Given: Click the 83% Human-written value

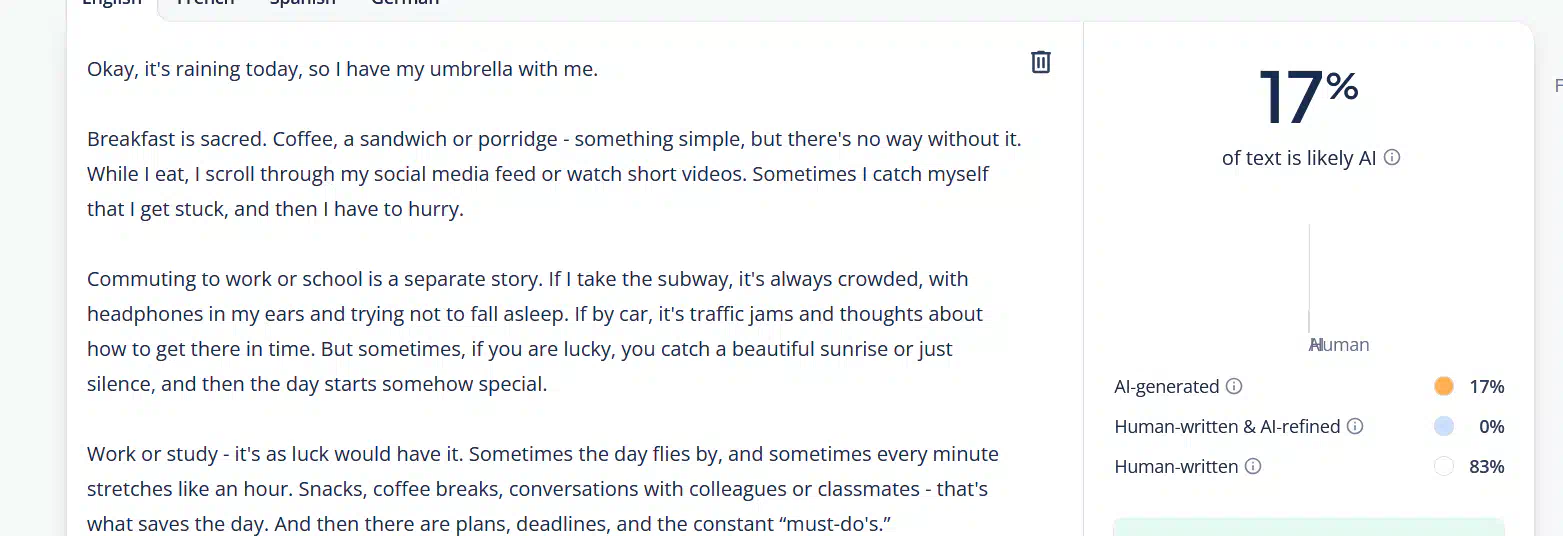Looking at the screenshot, I should pyautogui.click(x=1486, y=467).
